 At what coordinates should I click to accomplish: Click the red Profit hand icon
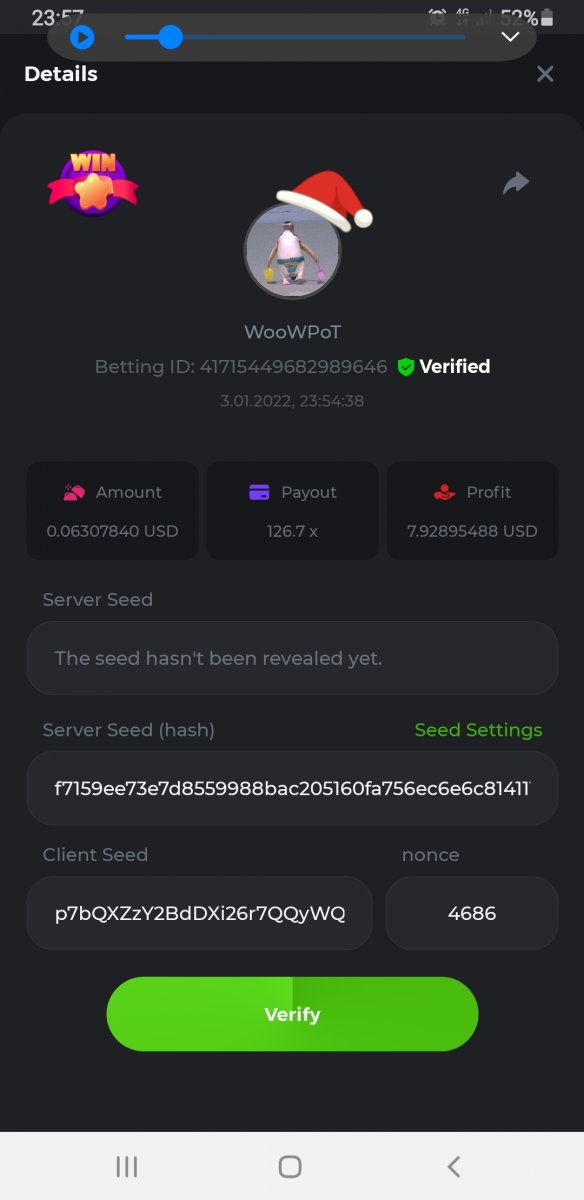click(x=445, y=492)
